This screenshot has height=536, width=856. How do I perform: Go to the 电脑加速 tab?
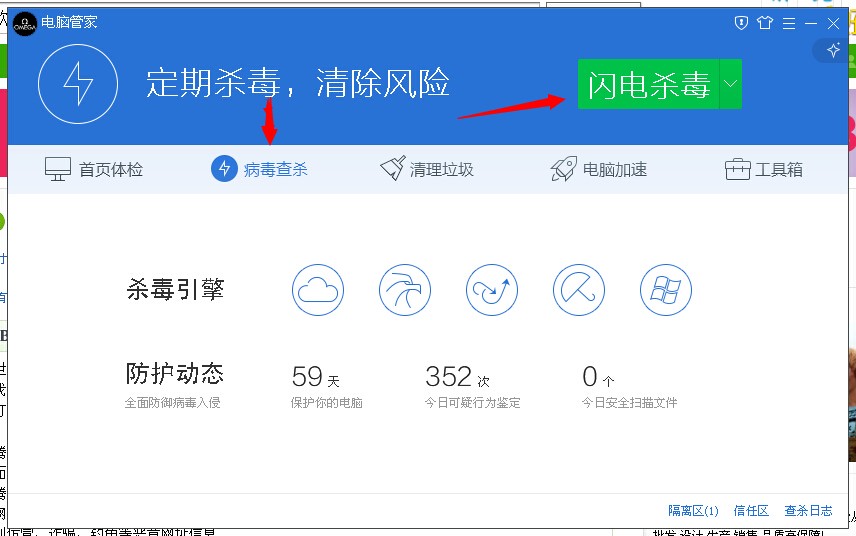click(598, 169)
